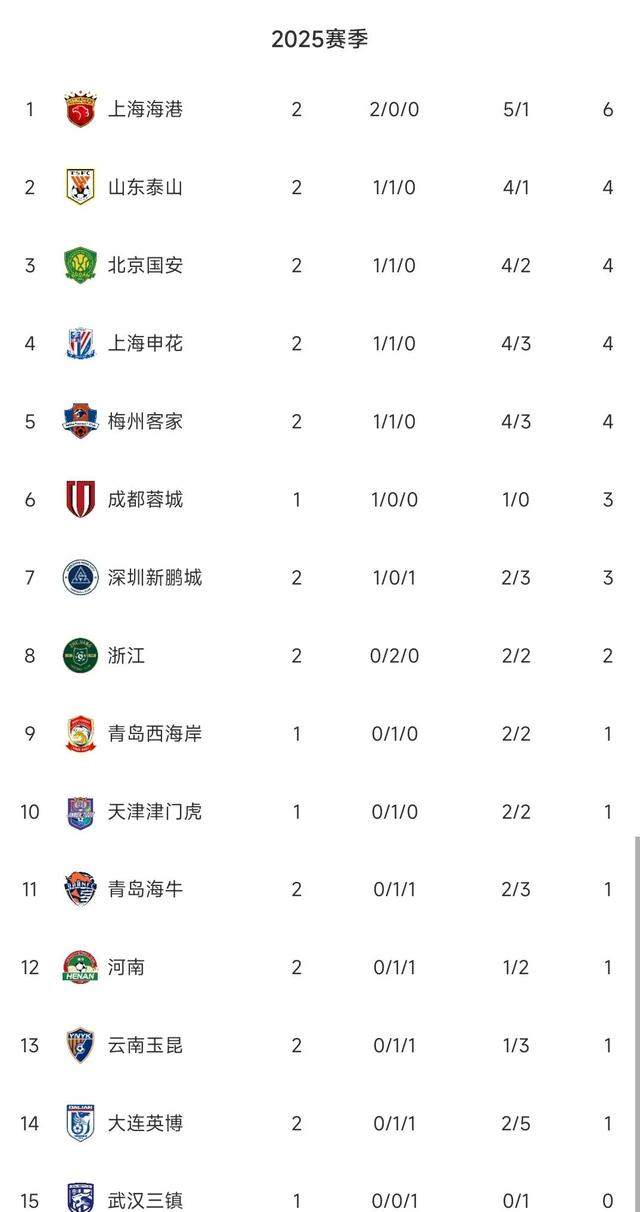Click the Beijing Guoan green shield logo
640x1212 pixels.
click(x=79, y=265)
